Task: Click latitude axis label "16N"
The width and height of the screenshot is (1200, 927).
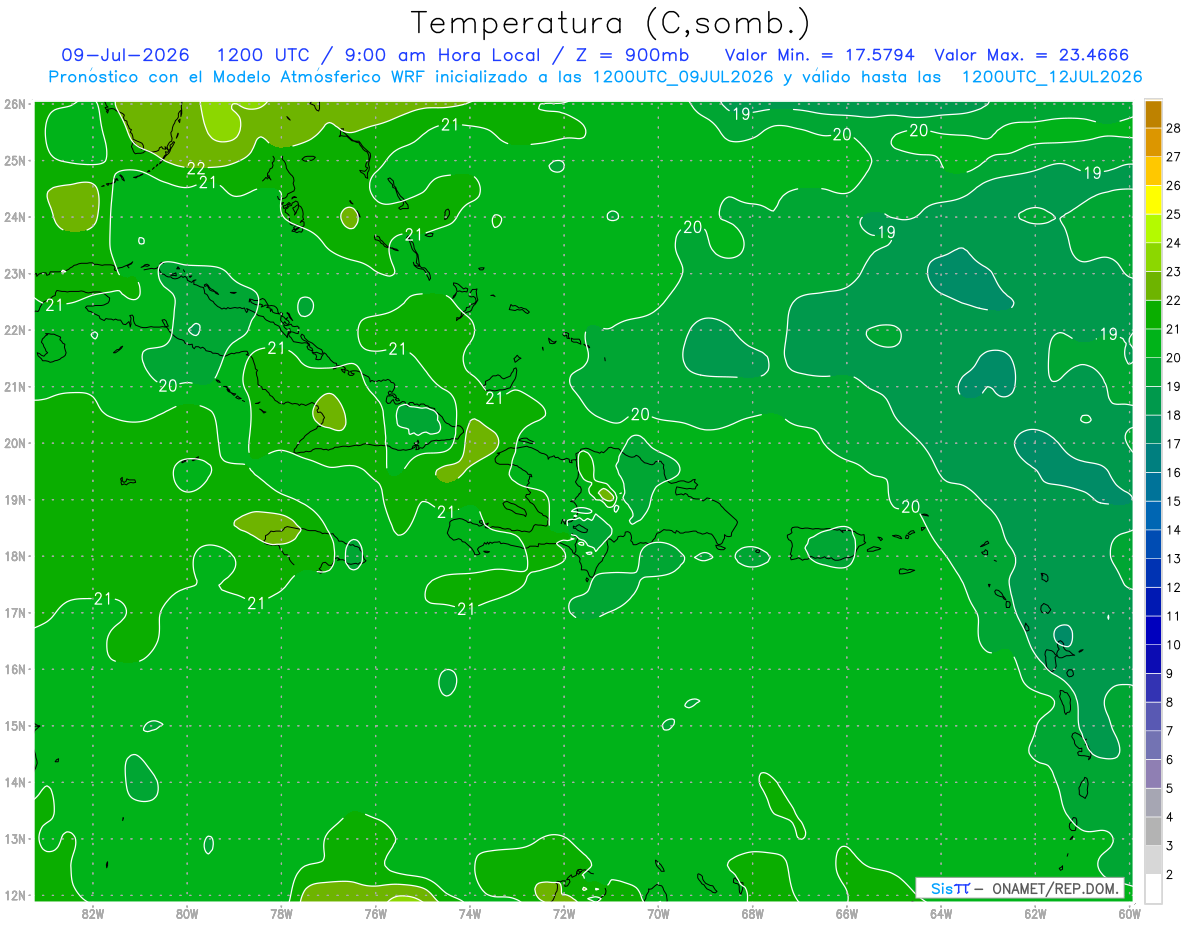Action: pyautogui.click(x=14, y=669)
